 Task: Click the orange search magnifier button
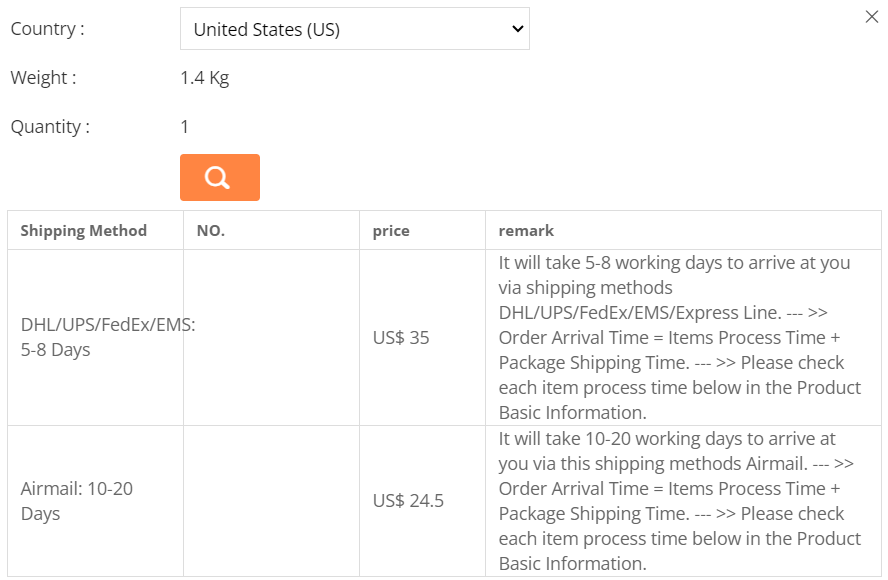pyautogui.click(x=219, y=177)
